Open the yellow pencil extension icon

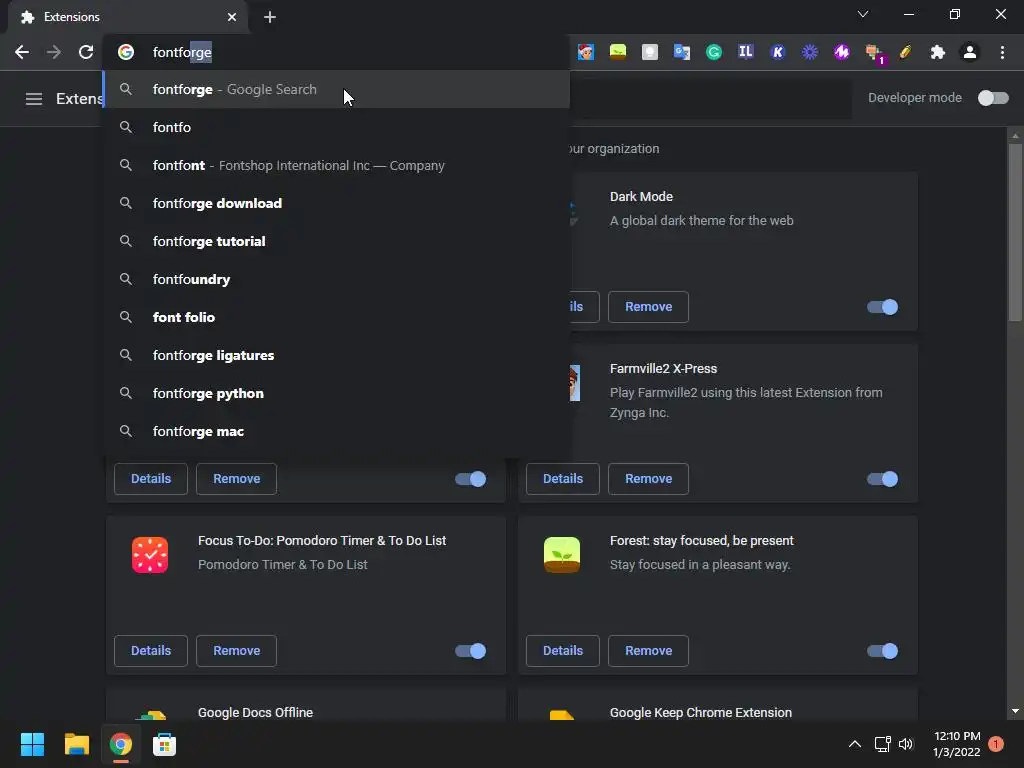(x=906, y=52)
